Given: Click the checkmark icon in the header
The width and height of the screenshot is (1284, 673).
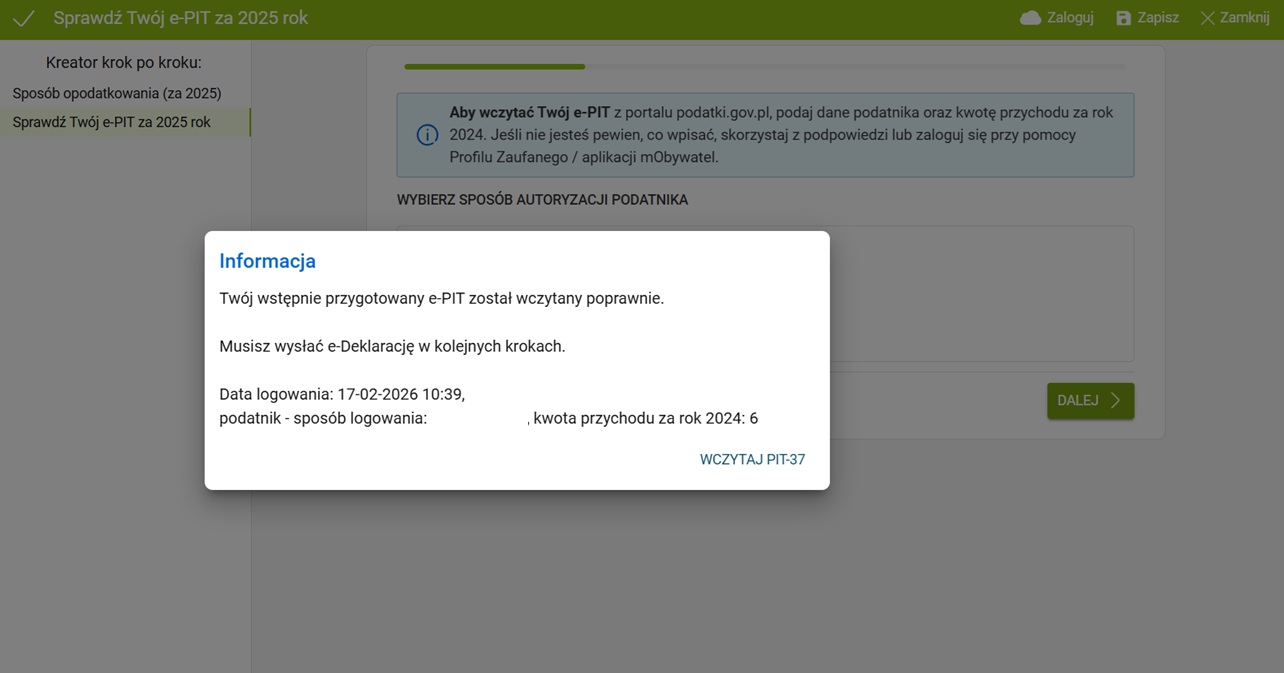Looking at the screenshot, I should (x=23, y=19).
